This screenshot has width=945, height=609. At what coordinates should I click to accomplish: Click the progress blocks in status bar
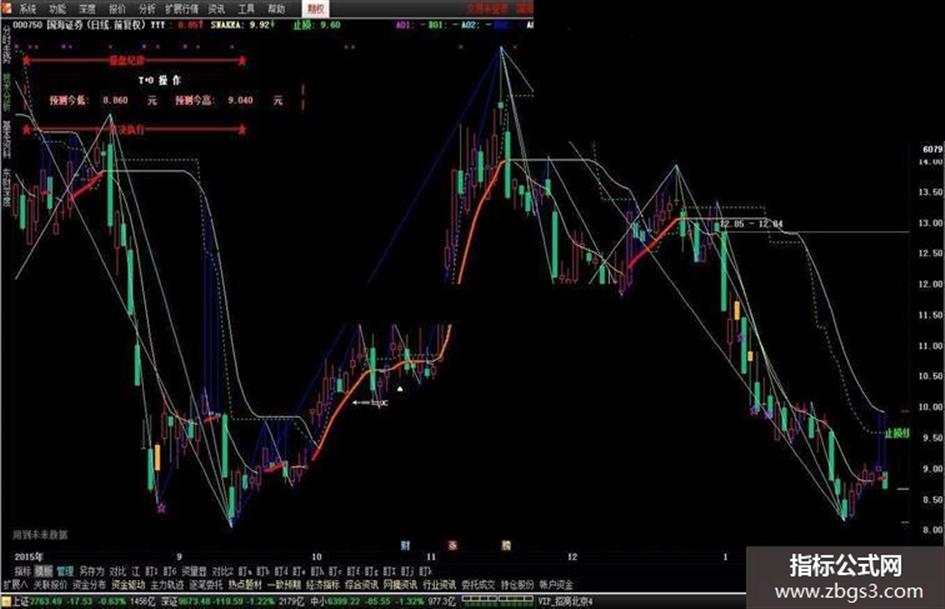coord(498,599)
